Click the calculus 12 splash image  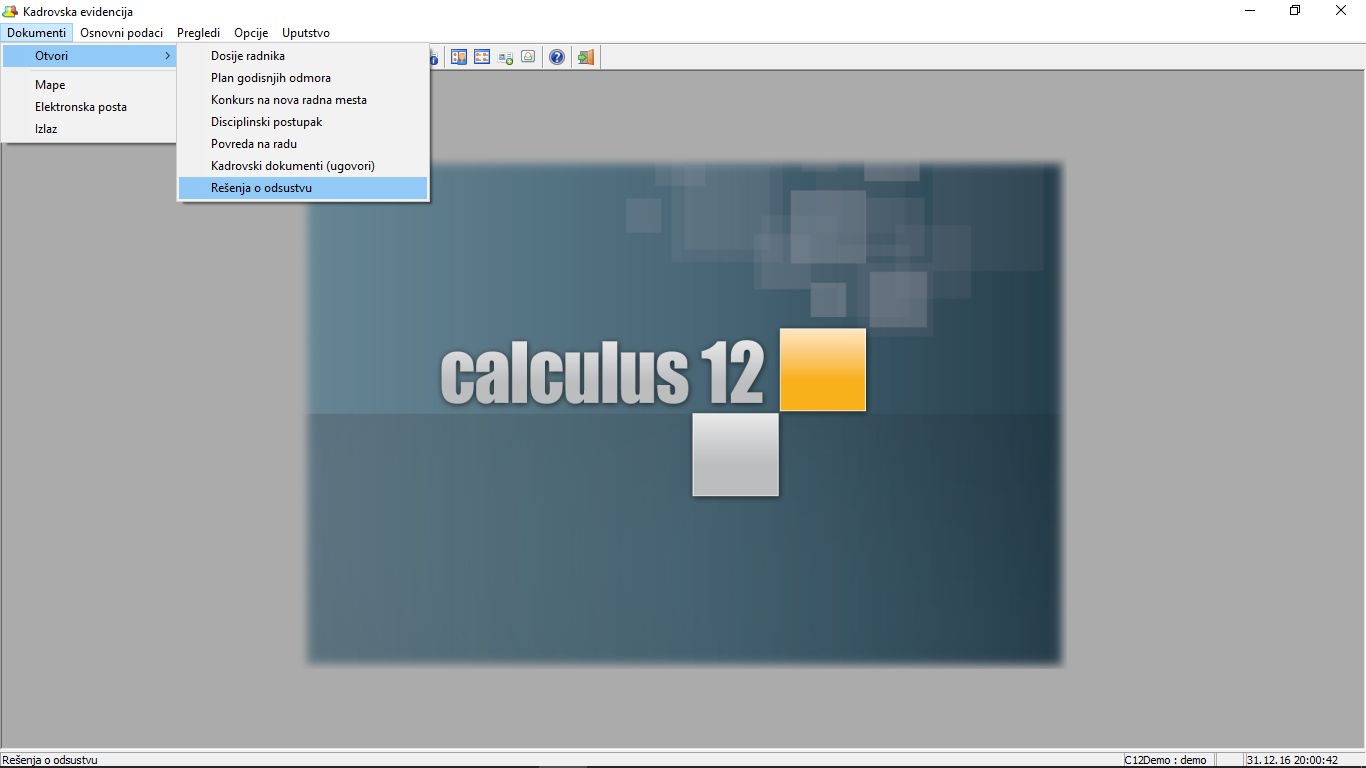pyautogui.click(x=684, y=413)
